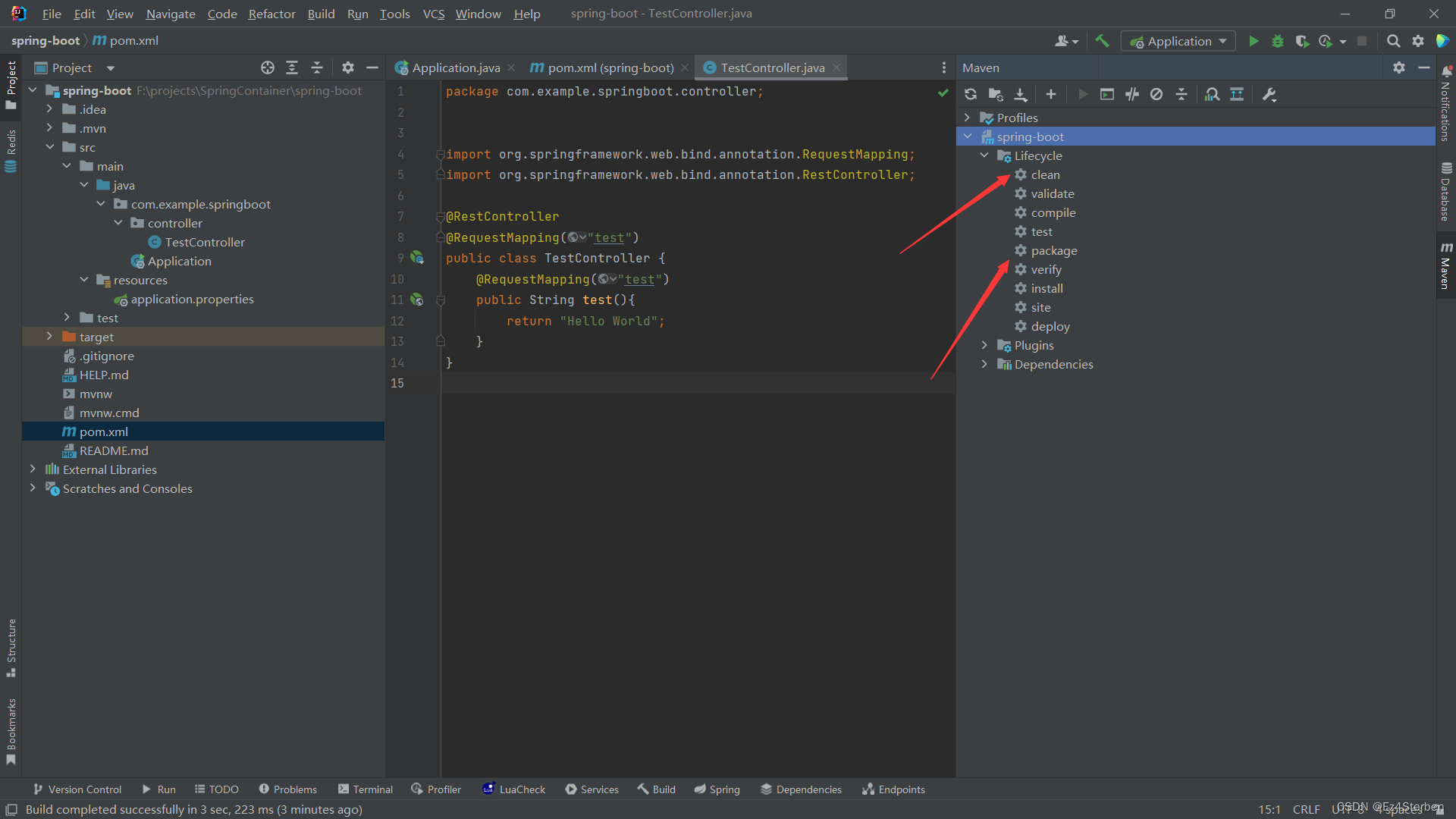
Task: Open the Terminal tool window
Action: pos(366,789)
